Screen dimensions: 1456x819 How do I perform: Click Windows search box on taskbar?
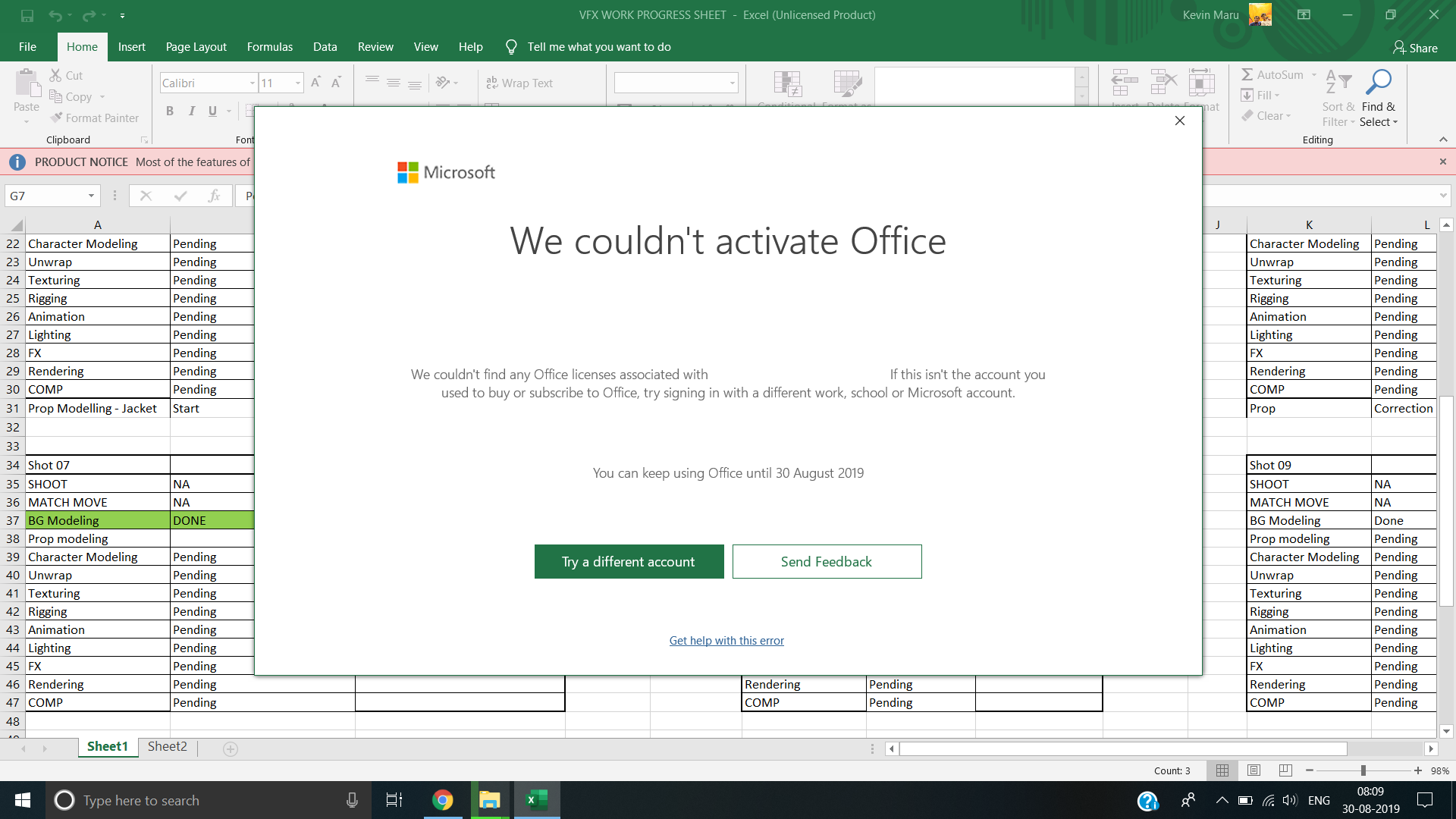point(207,801)
